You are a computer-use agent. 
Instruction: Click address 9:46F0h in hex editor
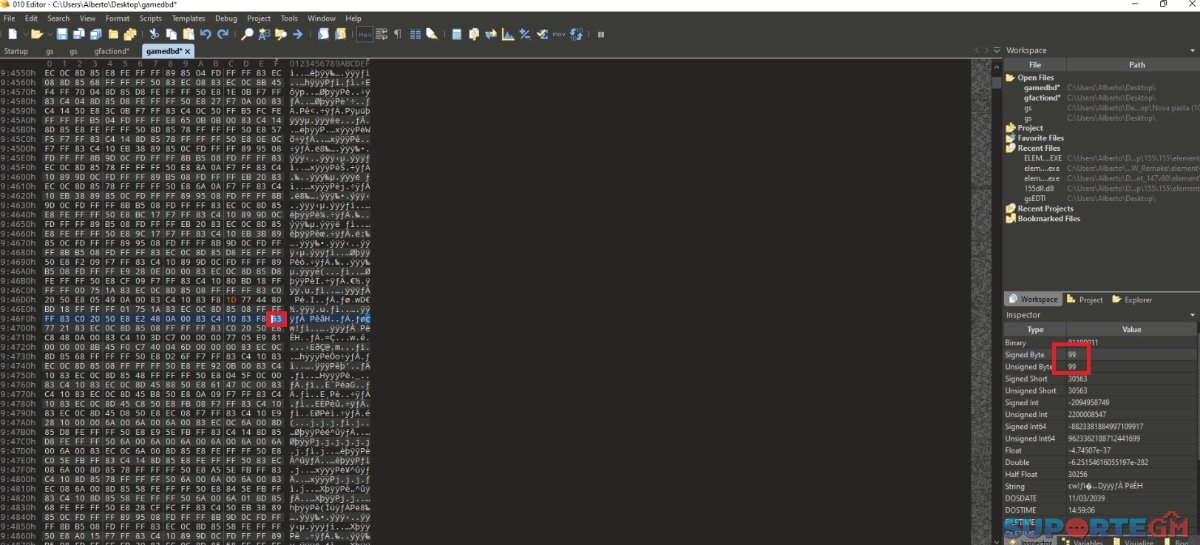(18, 318)
